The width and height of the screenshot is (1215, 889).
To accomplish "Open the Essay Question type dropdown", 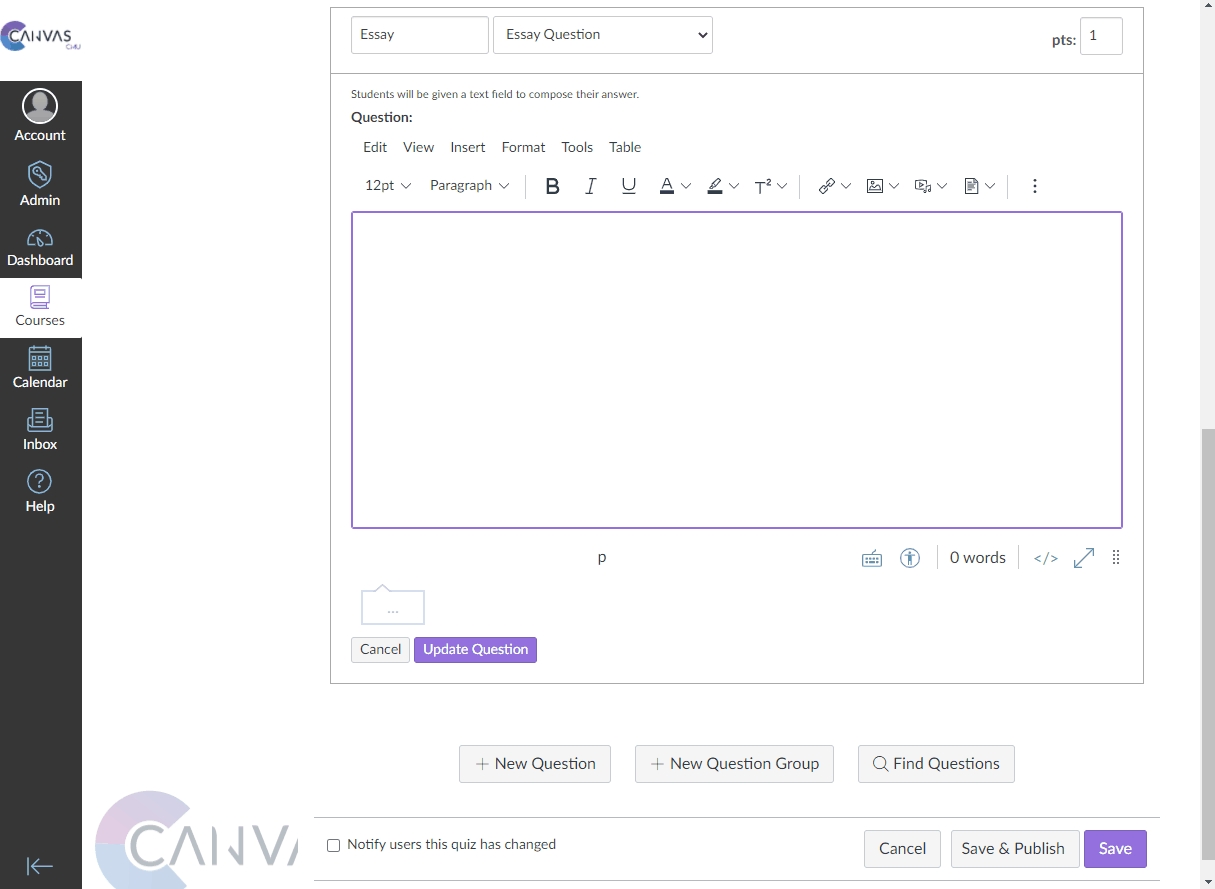I will click(x=603, y=35).
